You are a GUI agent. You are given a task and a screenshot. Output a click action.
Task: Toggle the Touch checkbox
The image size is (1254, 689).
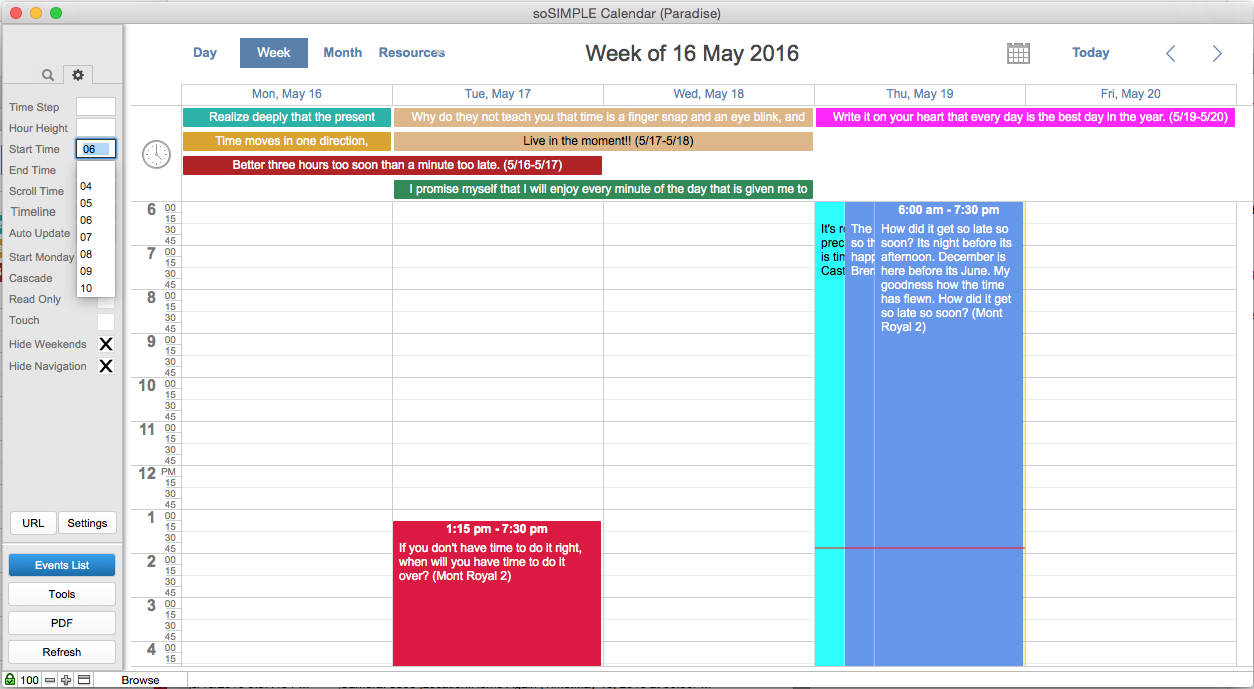pos(105,322)
